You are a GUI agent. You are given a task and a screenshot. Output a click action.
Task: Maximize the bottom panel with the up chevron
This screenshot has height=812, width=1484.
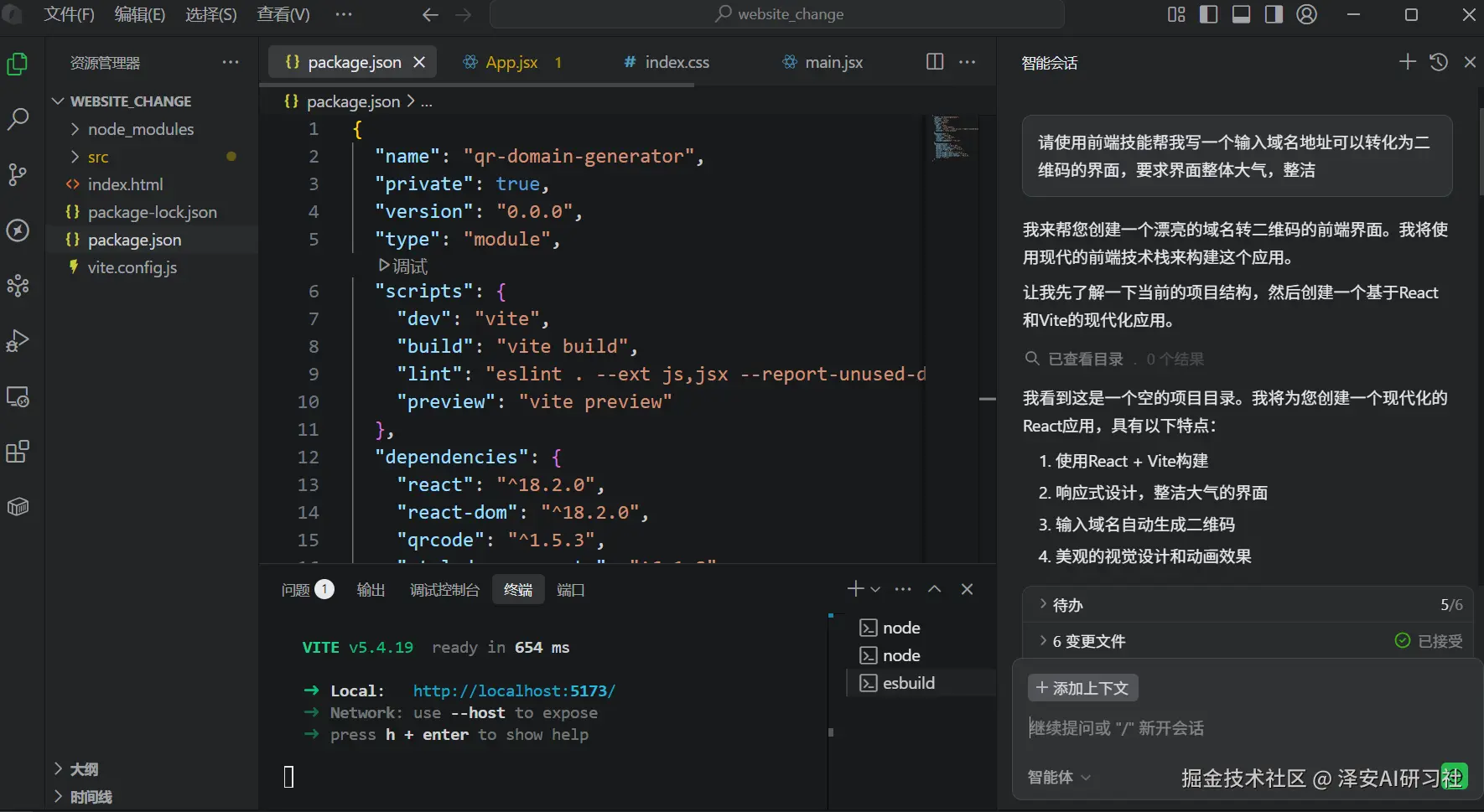tap(935, 589)
